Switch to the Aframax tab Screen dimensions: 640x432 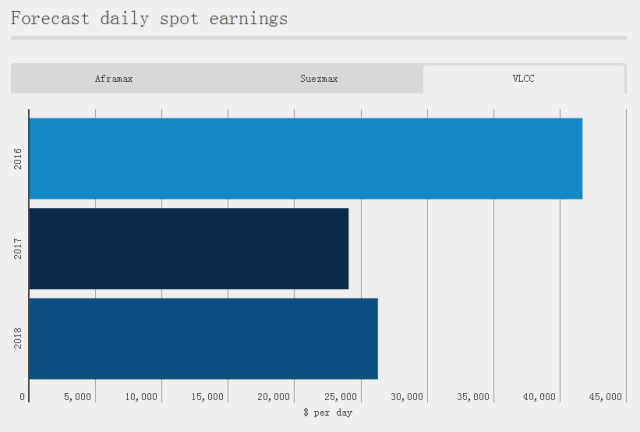[x=114, y=79]
